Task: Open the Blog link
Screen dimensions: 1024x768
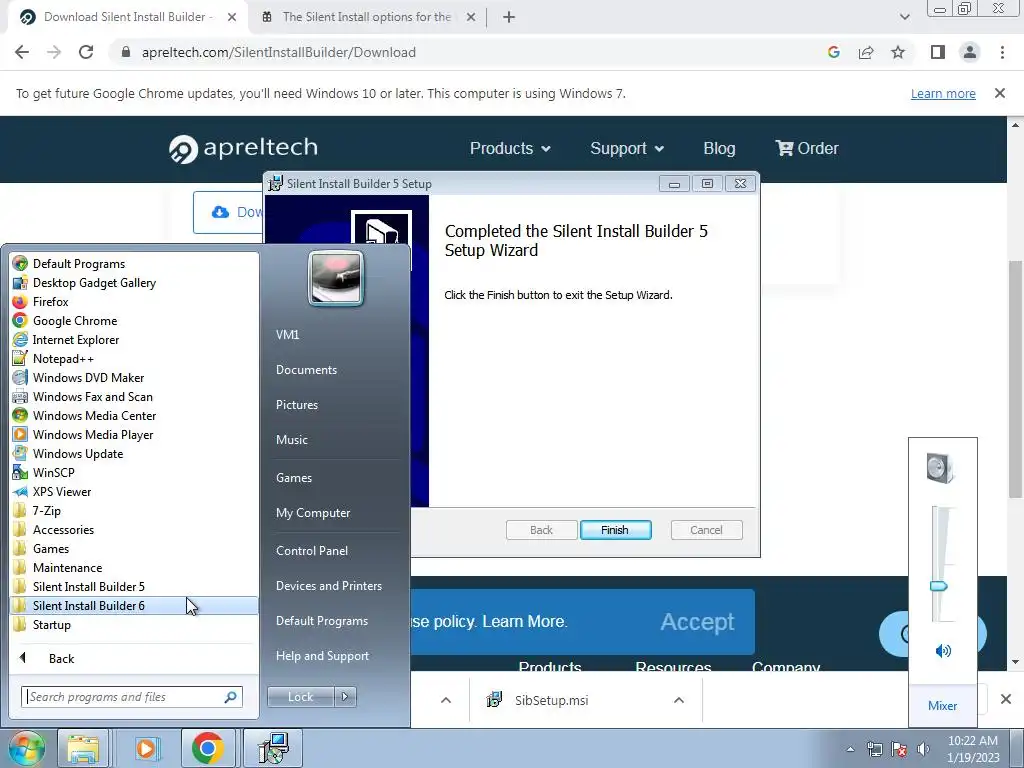Action: (719, 148)
